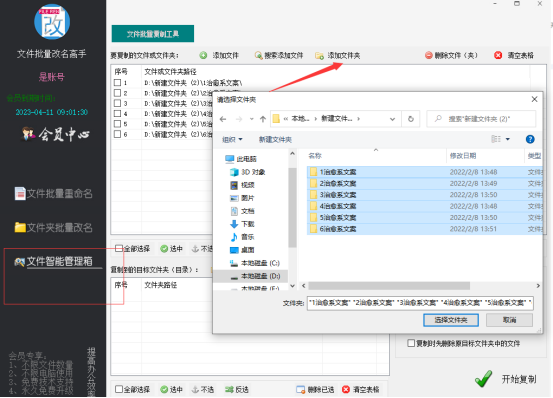This screenshot has width=553, height=398.
Task: Click the blue 改 app logo
Action: [x=52, y=22]
